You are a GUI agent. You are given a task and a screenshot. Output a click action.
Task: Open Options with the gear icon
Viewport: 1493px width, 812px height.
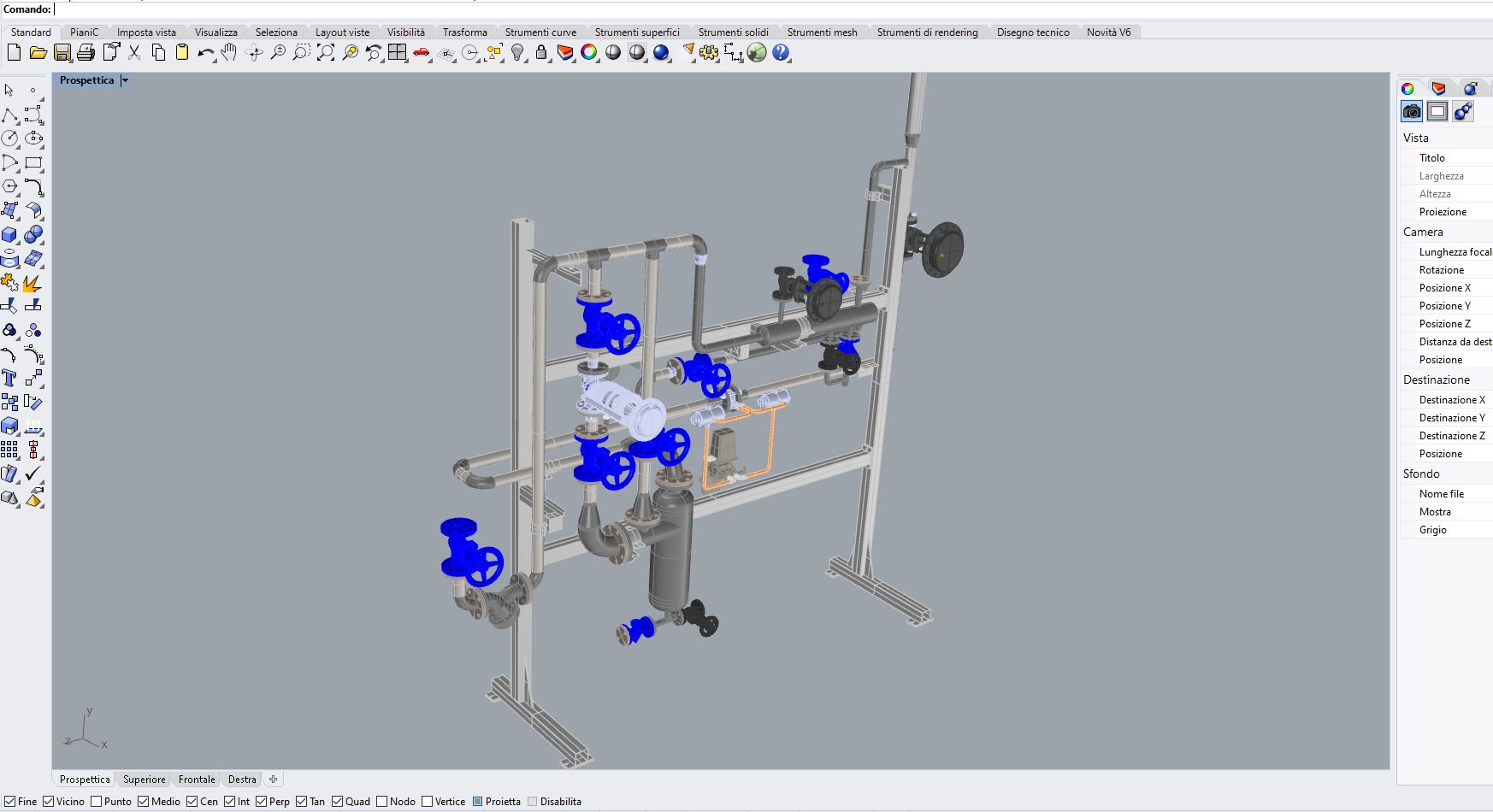coord(709,53)
